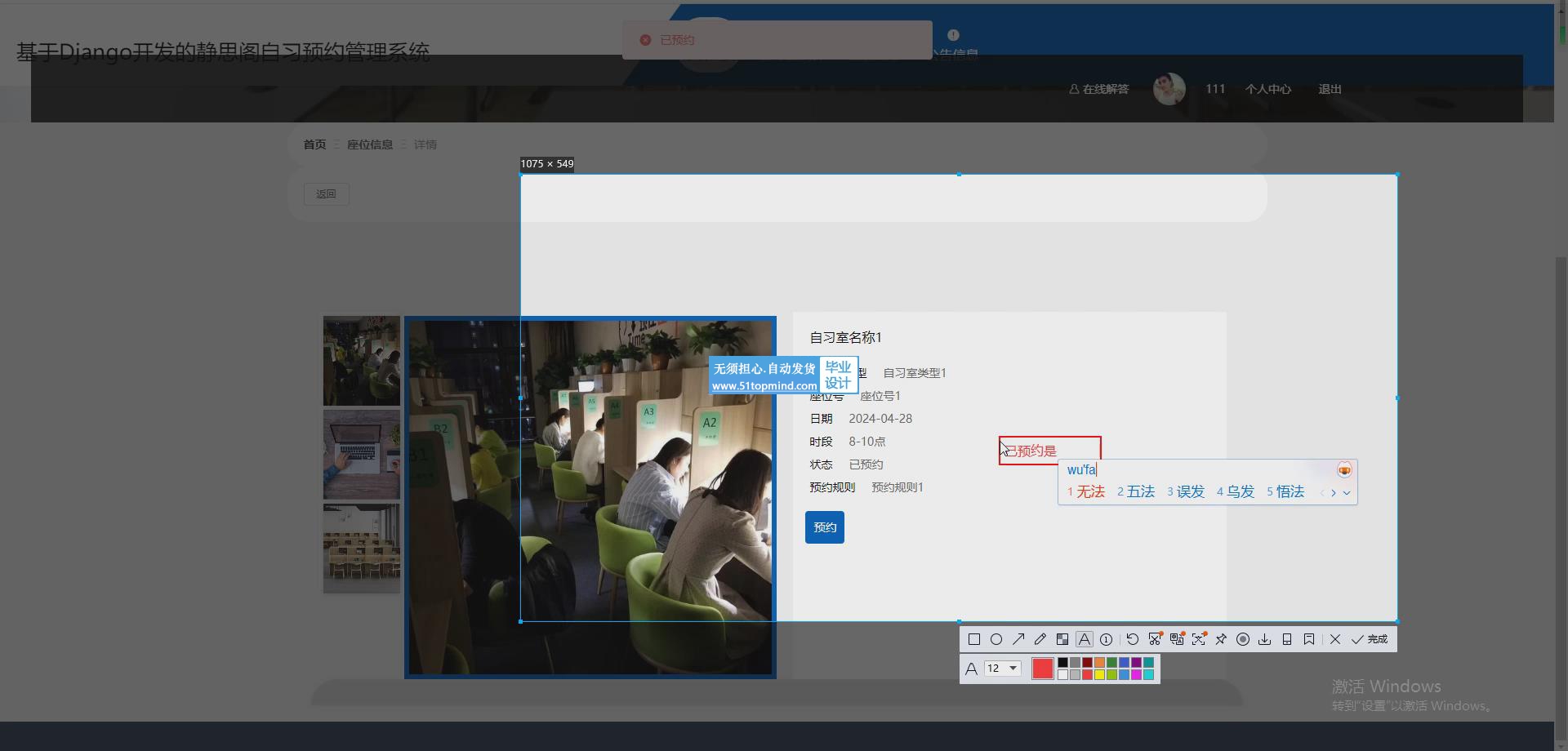The height and width of the screenshot is (751, 1568).
Task: Select the numbered marker tool
Action: point(1107,639)
